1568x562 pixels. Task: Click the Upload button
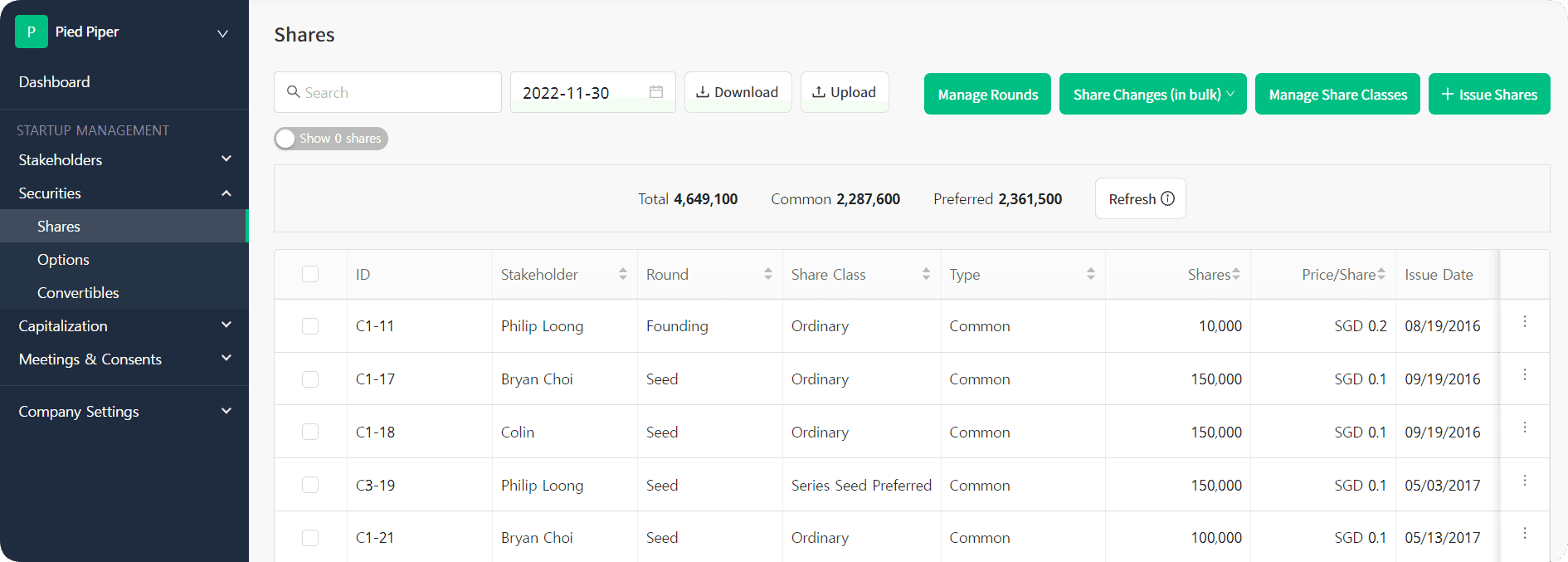coord(845,92)
